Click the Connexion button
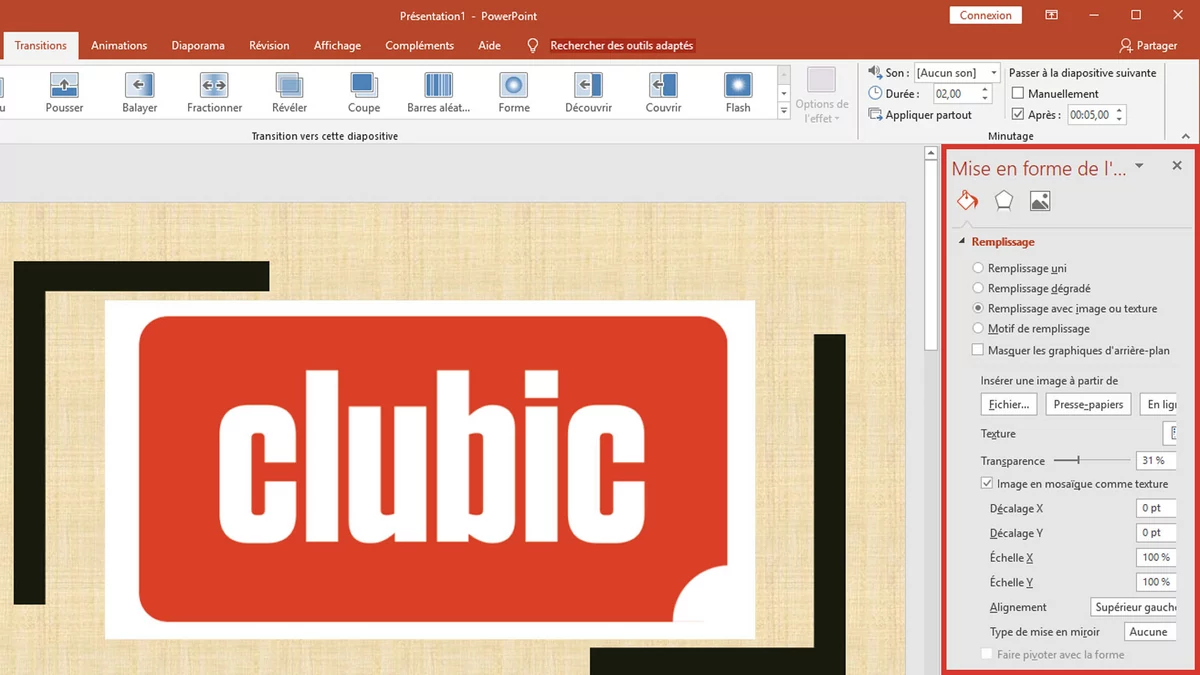The width and height of the screenshot is (1200, 675). coord(985,15)
